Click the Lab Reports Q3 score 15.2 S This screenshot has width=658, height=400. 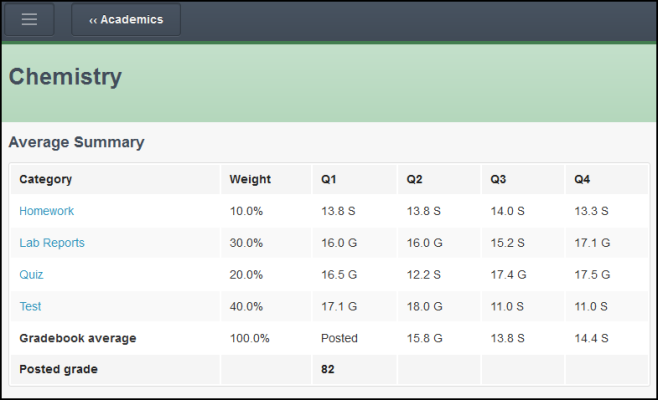[508, 243]
